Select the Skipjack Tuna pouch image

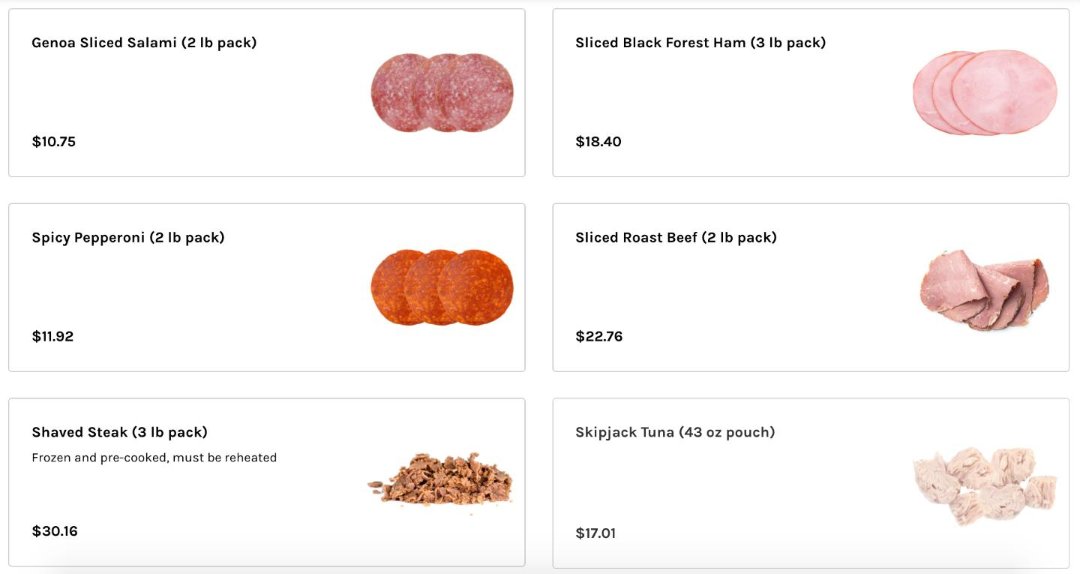click(984, 485)
